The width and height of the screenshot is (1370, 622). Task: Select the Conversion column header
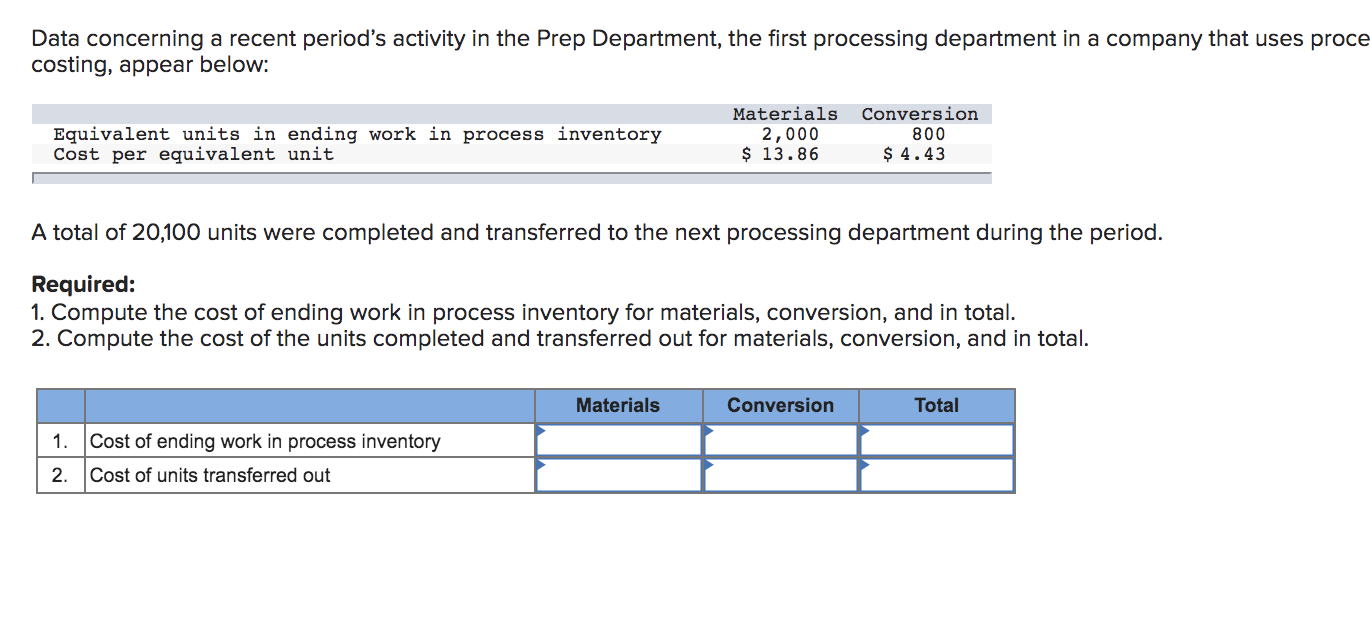coord(780,405)
